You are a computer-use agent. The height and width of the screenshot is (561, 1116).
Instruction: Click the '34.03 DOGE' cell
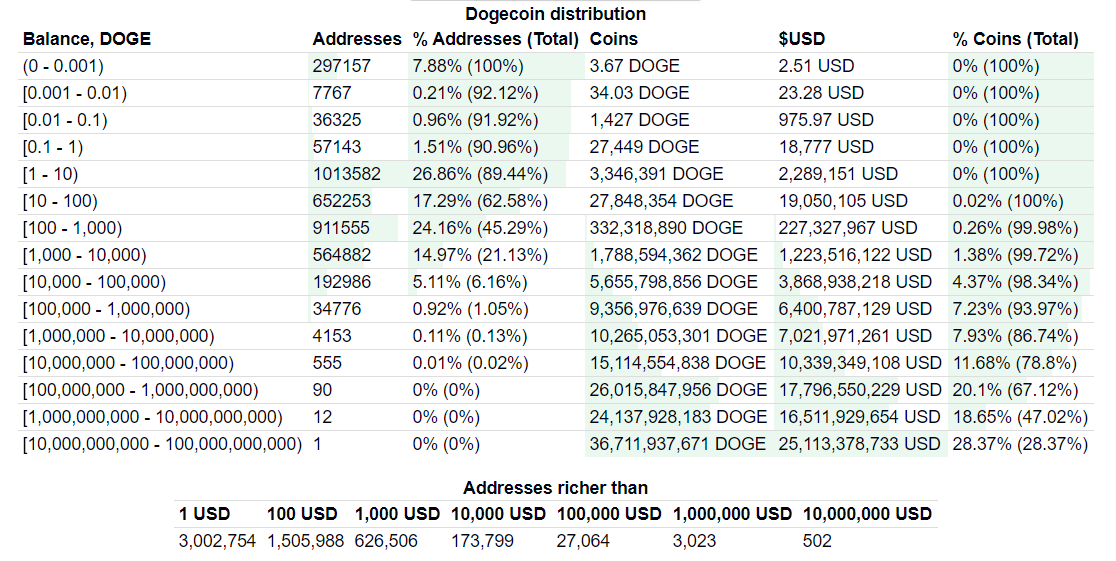click(639, 93)
